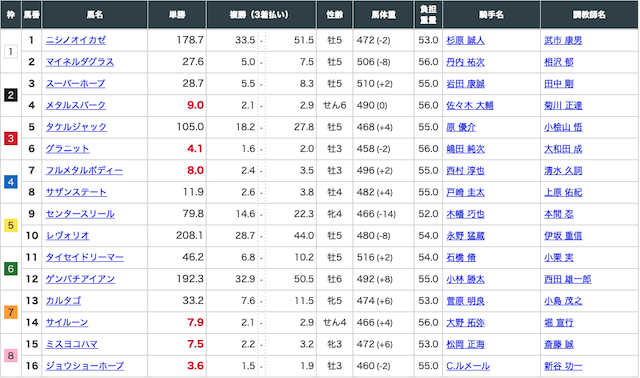The height and width of the screenshot is (378, 640).
Task: Click the orange frame number 7 badge
Action: (11, 312)
